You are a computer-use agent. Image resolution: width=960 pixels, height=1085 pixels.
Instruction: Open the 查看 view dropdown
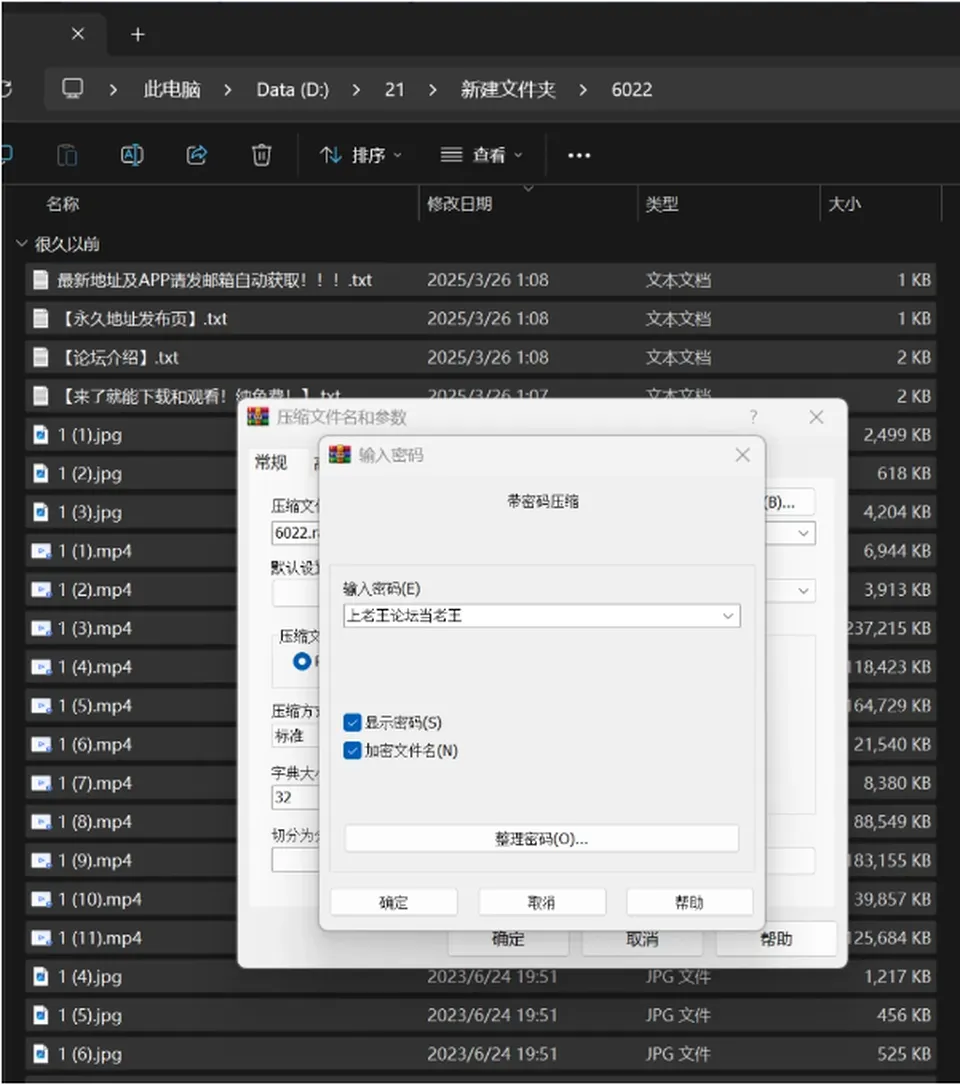click(x=482, y=155)
